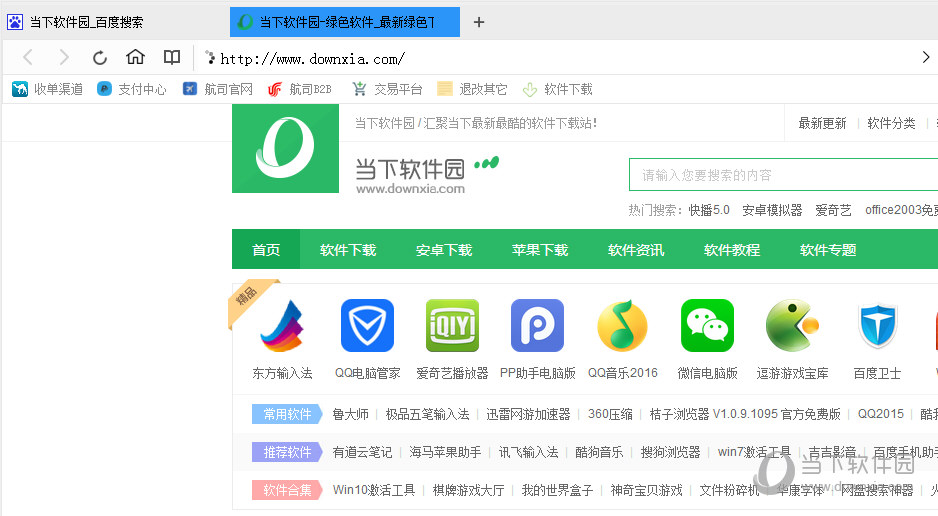This screenshot has height=516, width=938.
Task: Click the address bar right arrow
Action: coord(925,57)
